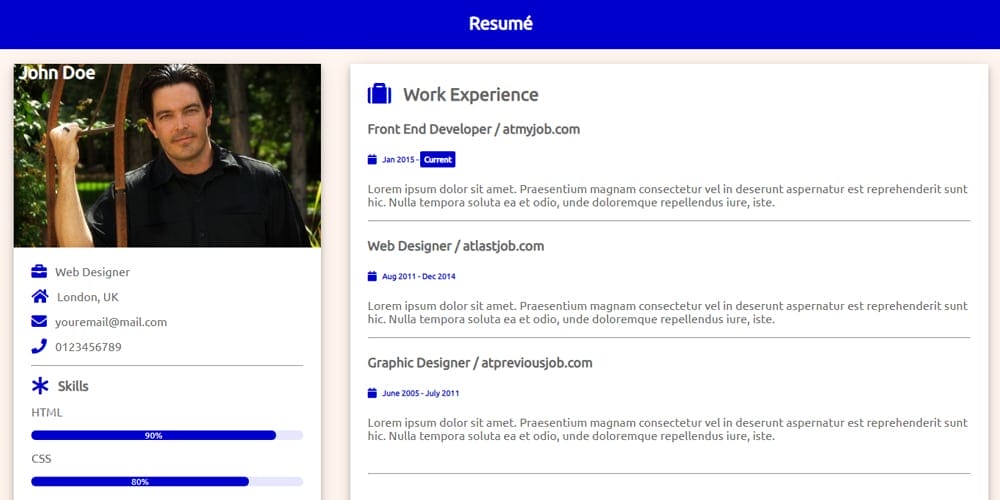Click the Front End Developer / atmyjob.com heading
The height and width of the screenshot is (500, 1000).
coord(473,129)
